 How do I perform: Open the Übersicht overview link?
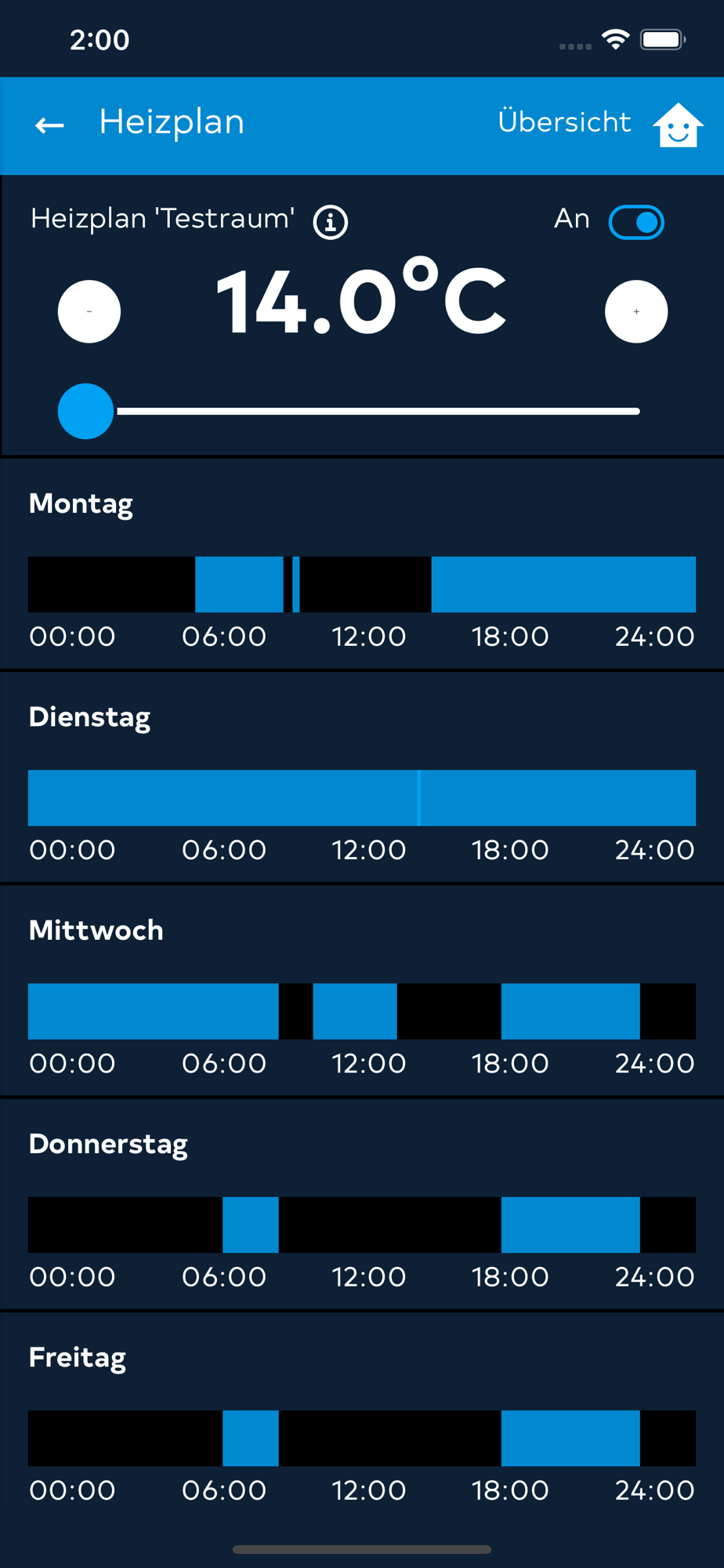pyautogui.click(x=564, y=122)
